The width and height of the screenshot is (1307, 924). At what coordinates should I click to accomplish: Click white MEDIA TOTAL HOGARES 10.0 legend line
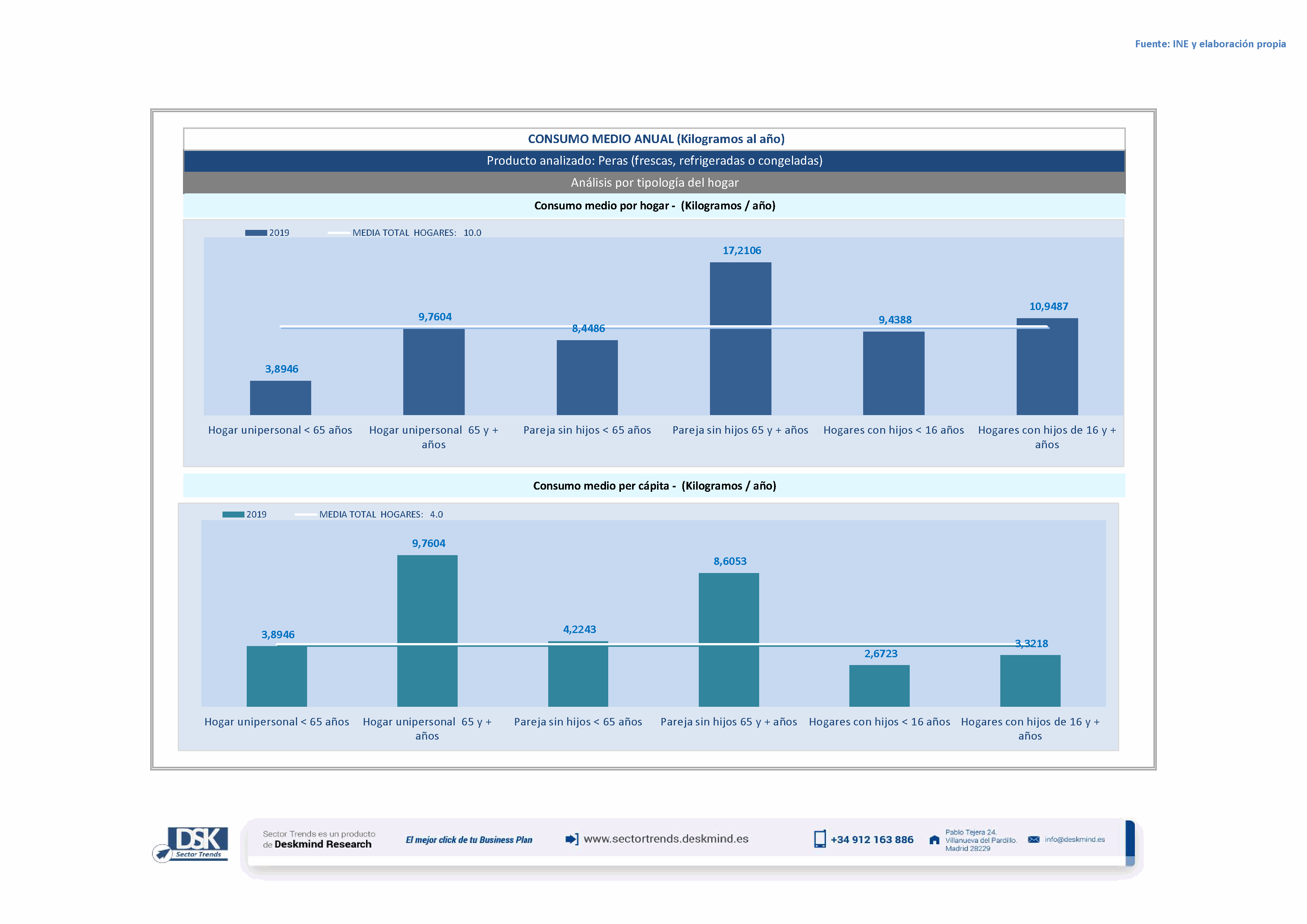(x=339, y=233)
